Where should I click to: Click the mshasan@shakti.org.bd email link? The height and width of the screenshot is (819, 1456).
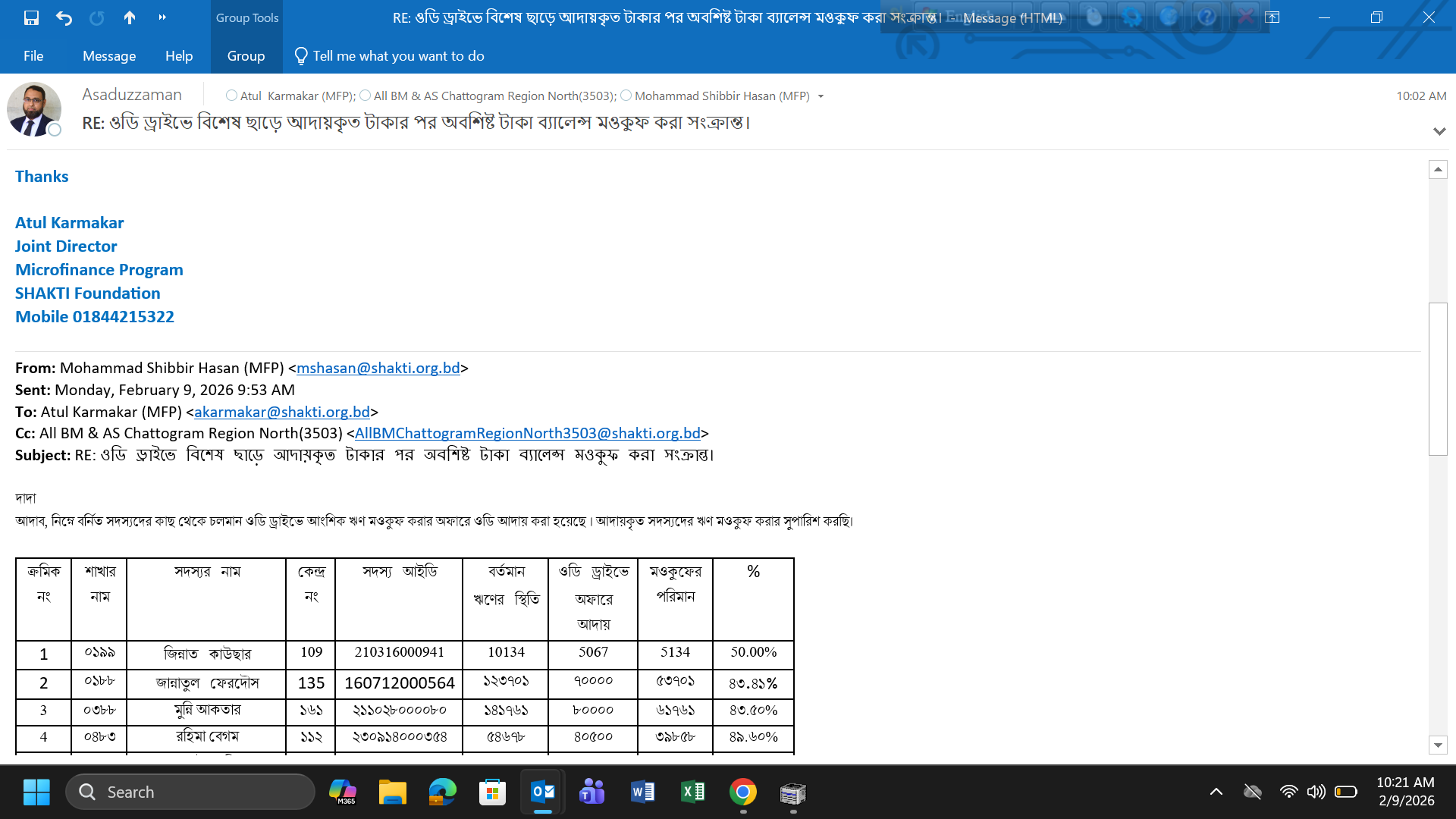(x=378, y=368)
